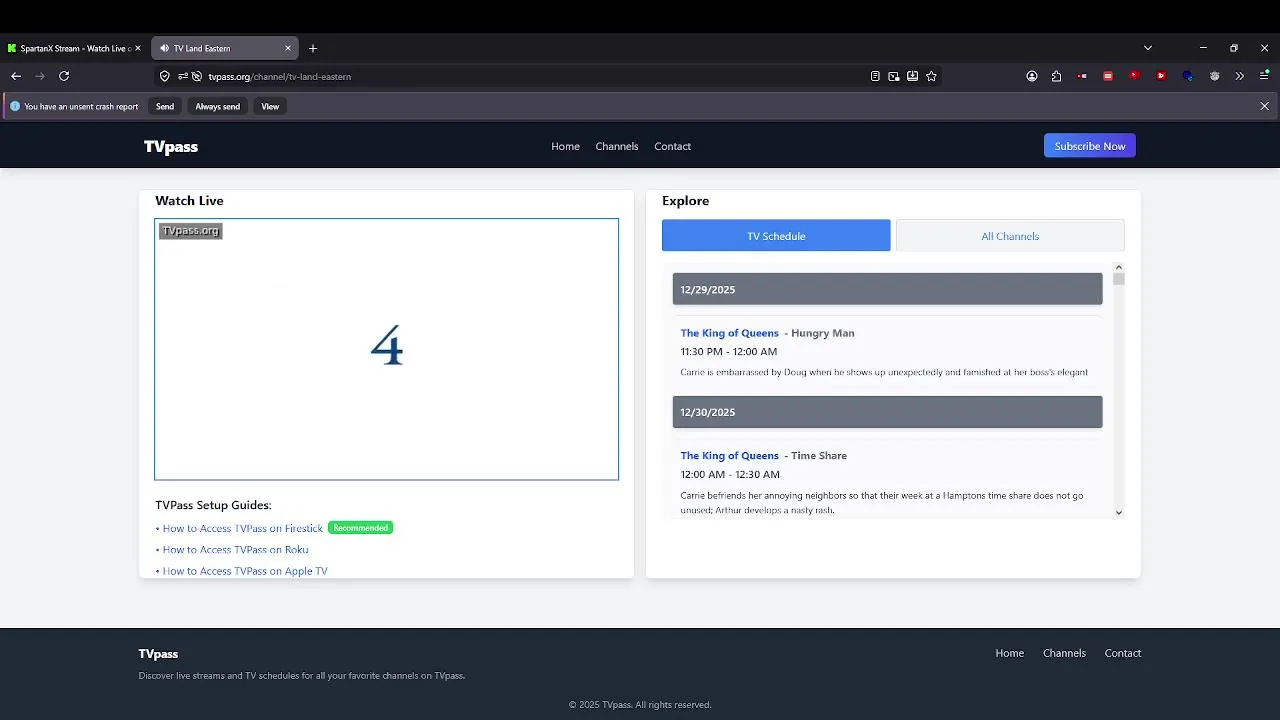This screenshot has height=720, width=1280.
Task: Click the footer TVpass logo text
Action: (158, 654)
